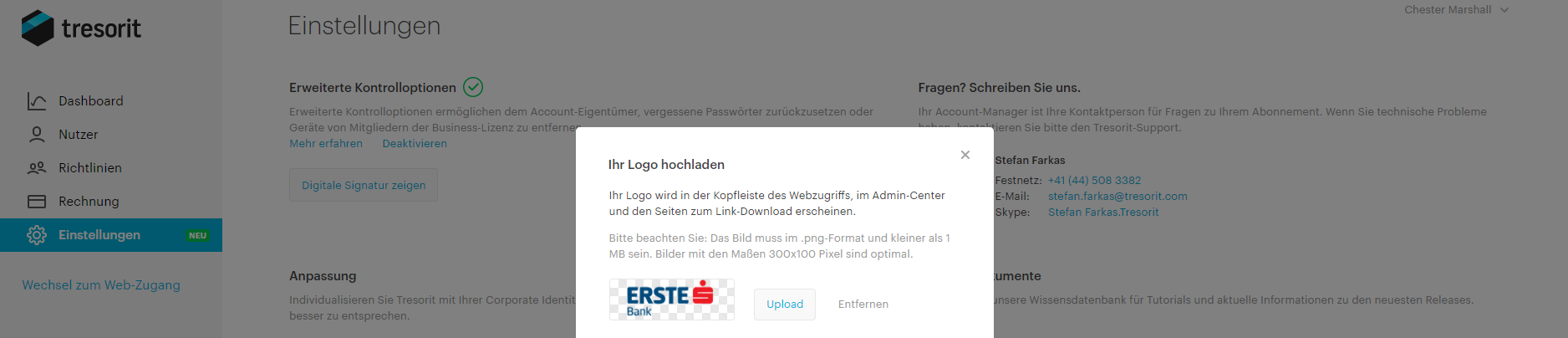1568x338 pixels.
Task: Click the Festnetz phone number link
Action: pyautogui.click(x=1094, y=181)
